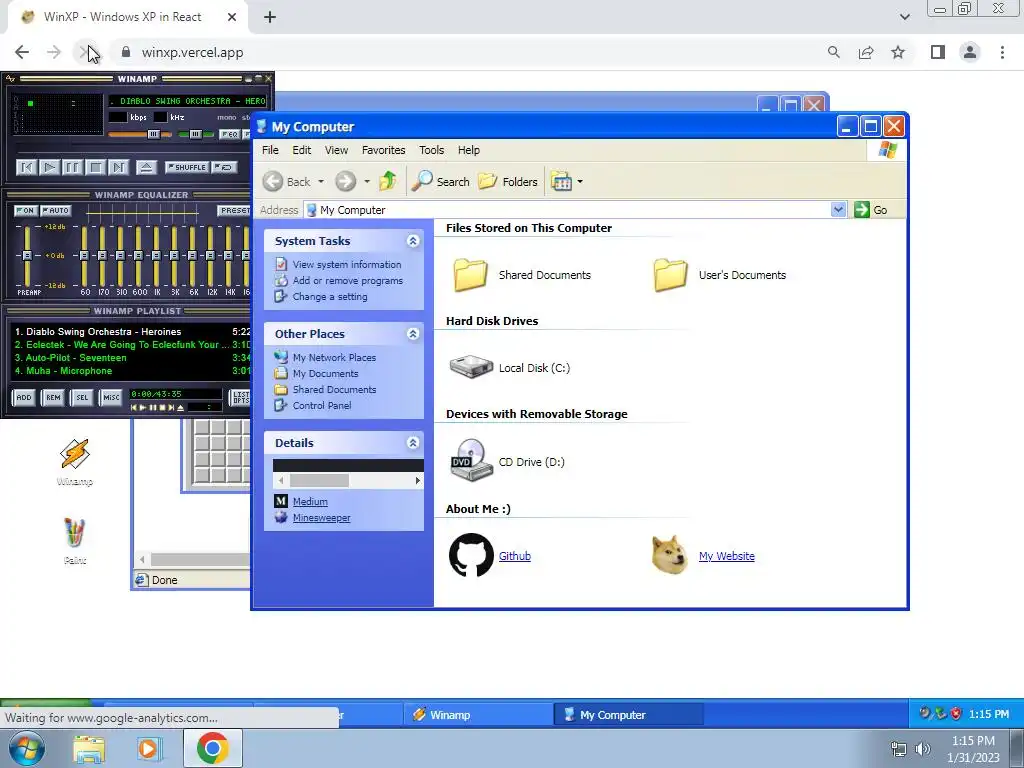Skip to next track in Winamp
Screen dimensions: 1024x768
point(118,168)
